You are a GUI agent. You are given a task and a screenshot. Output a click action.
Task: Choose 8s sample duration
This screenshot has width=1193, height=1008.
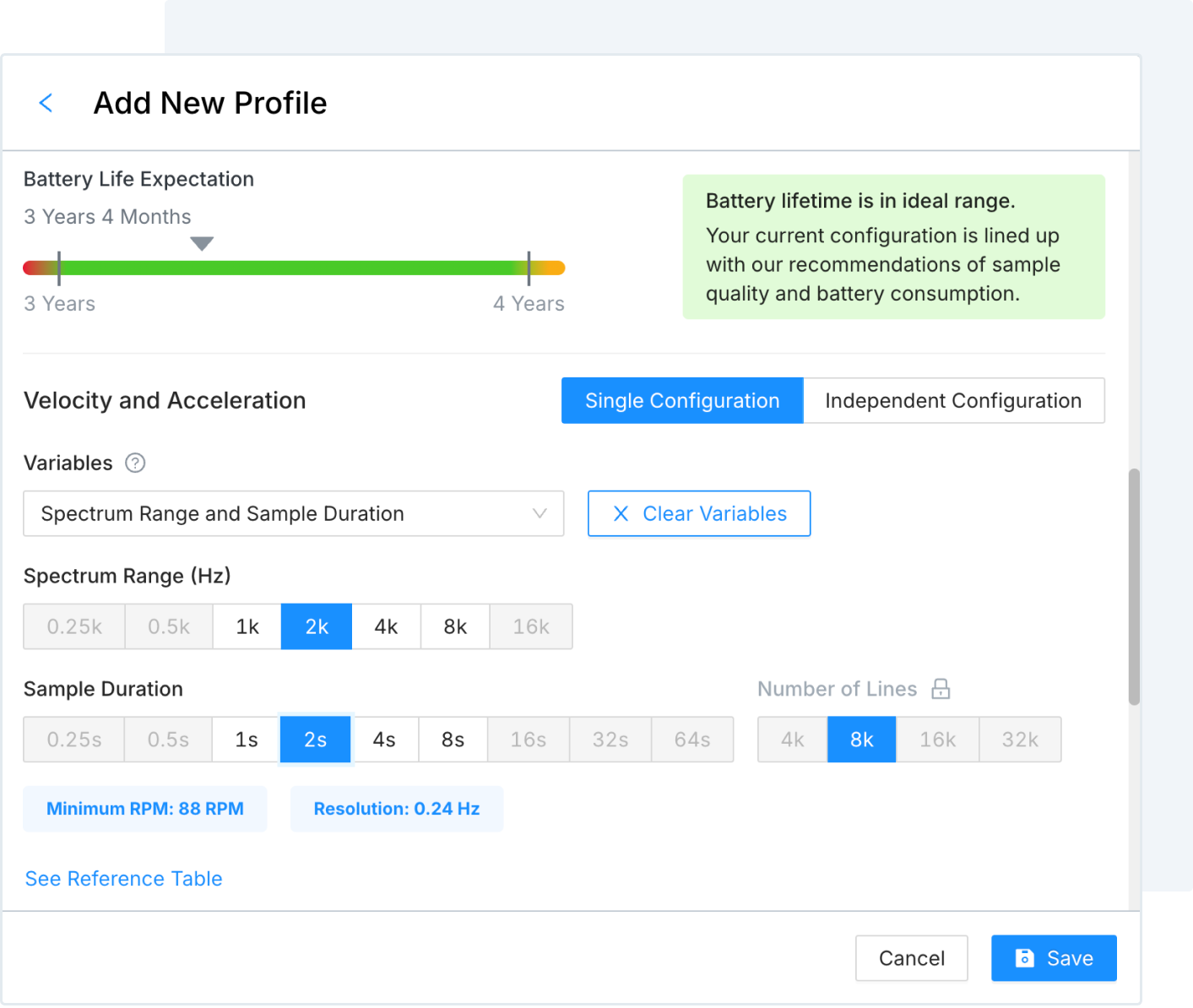[x=453, y=740]
